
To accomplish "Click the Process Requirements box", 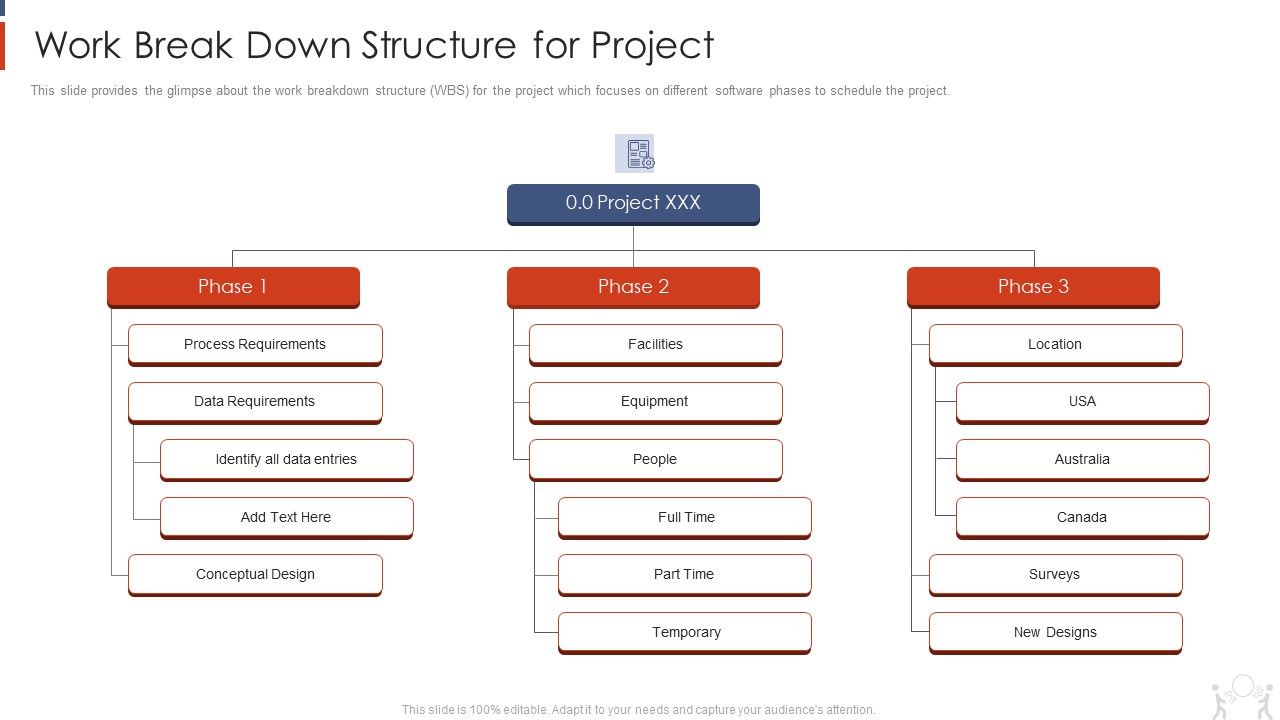I will (255, 345).
